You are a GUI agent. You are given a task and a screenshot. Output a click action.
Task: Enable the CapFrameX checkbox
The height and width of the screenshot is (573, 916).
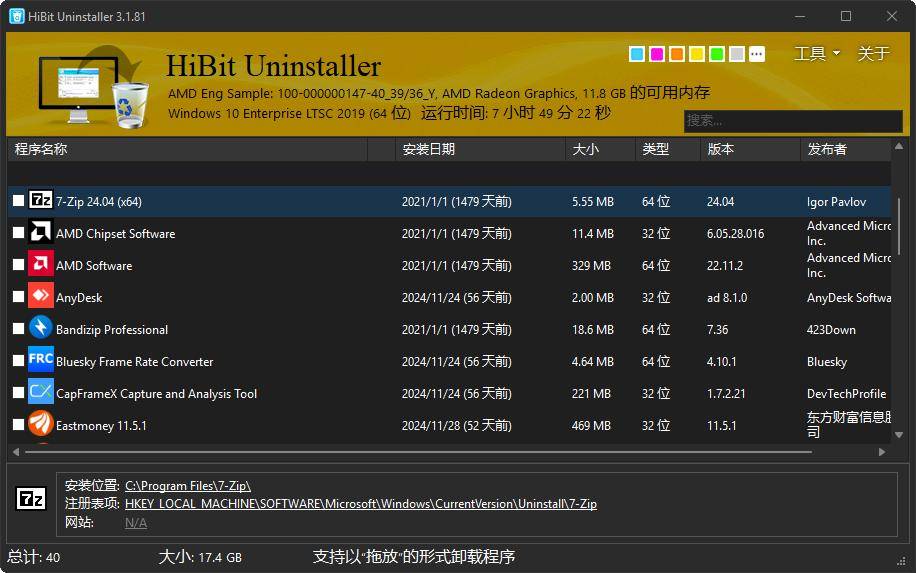(x=18, y=393)
